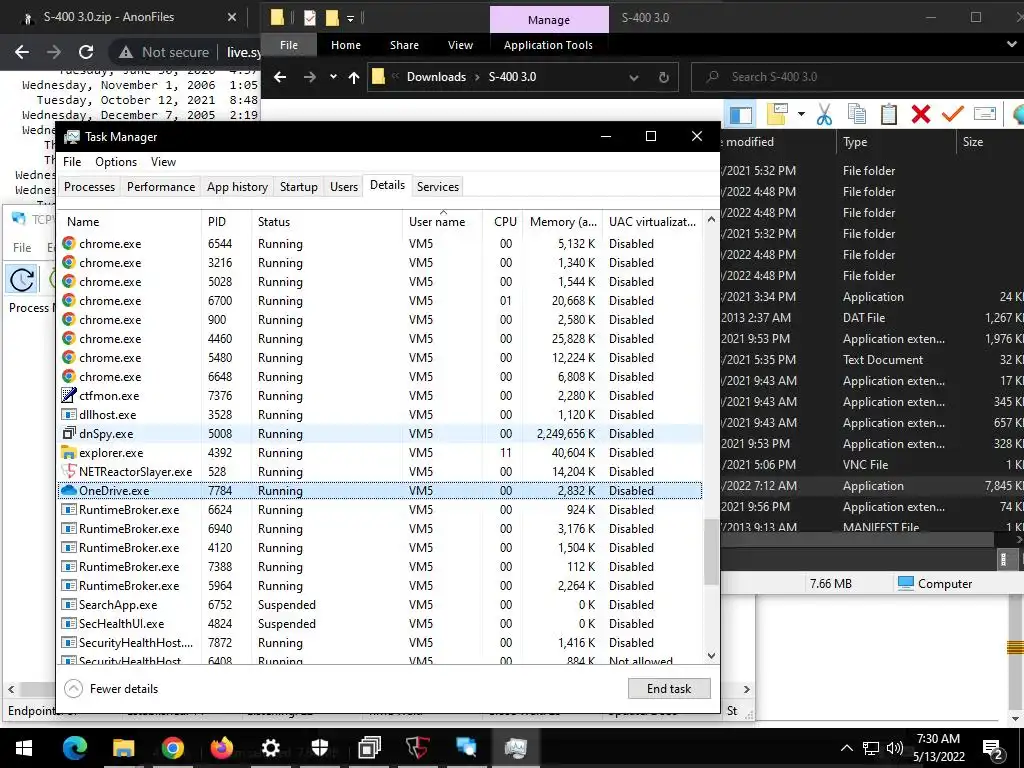Switch to the Users tab
Viewport: 1024px width, 768px height.
click(x=344, y=187)
